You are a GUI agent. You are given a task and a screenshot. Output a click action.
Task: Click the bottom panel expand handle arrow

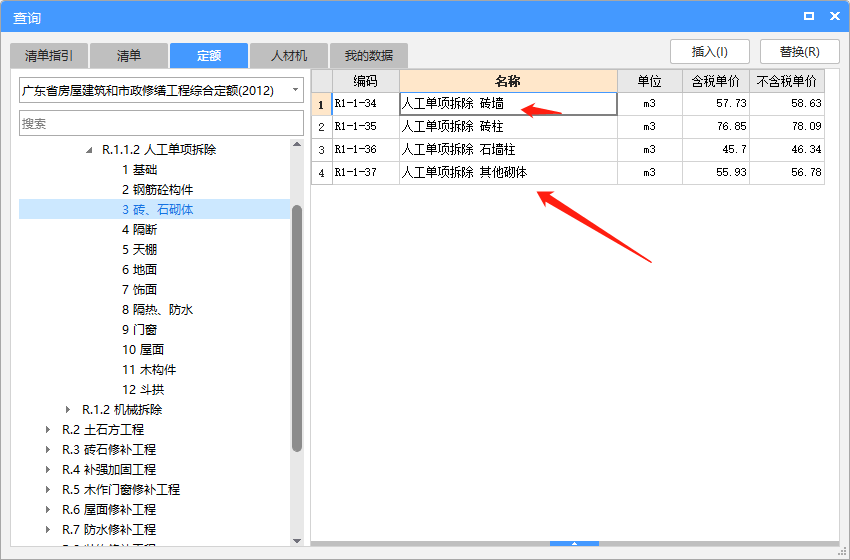(574, 543)
